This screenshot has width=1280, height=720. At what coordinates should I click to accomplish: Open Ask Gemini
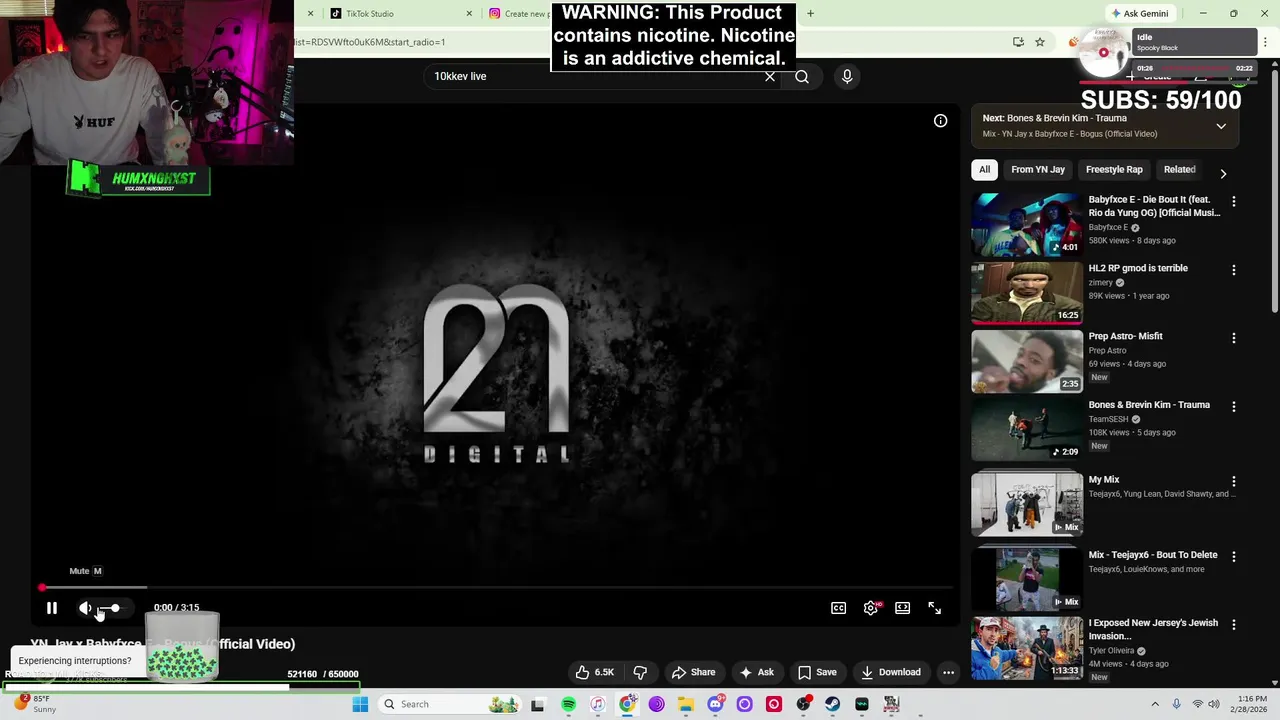coord(1140,14)
